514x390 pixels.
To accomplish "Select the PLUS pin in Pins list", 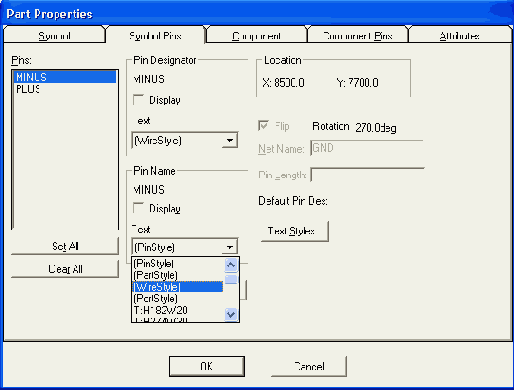I will [x=65, y=89].
